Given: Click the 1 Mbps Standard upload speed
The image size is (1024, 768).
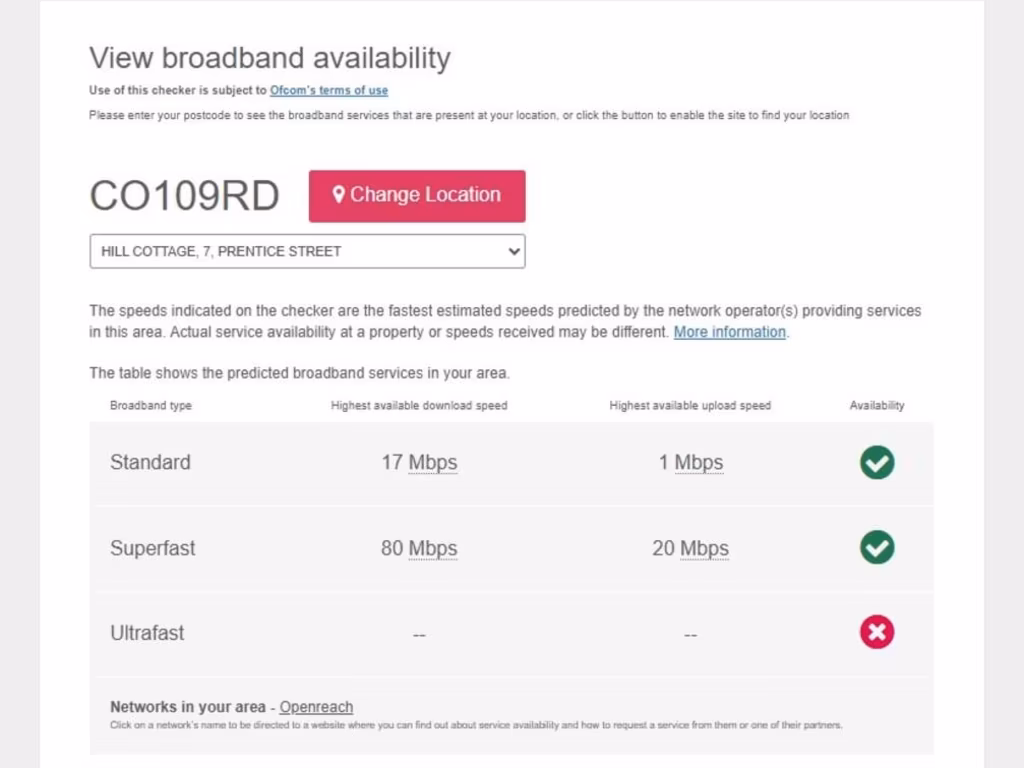Looking at the screenshot, I should 690,463.
